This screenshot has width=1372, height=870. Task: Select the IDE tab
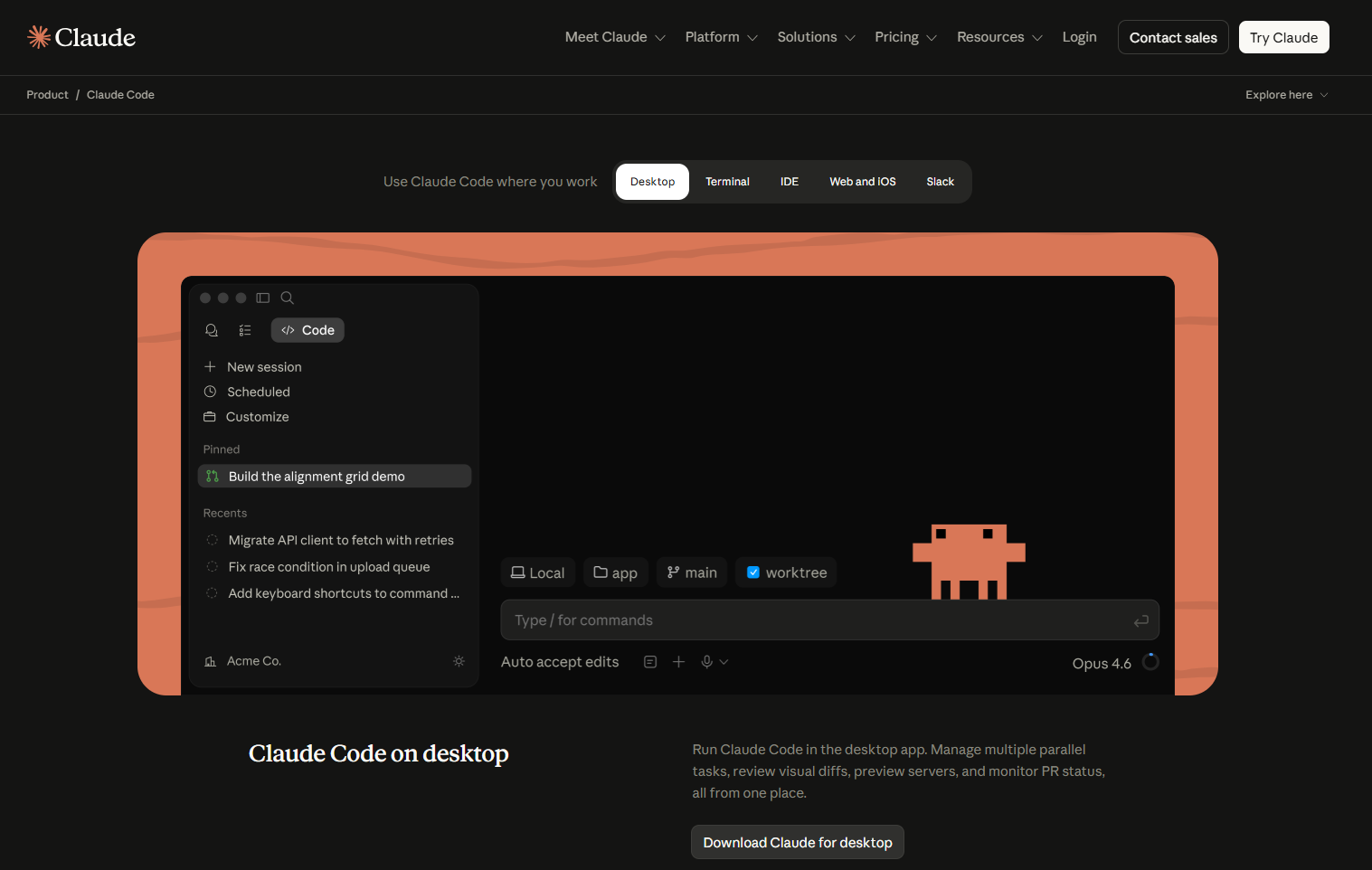click(790, 182)
